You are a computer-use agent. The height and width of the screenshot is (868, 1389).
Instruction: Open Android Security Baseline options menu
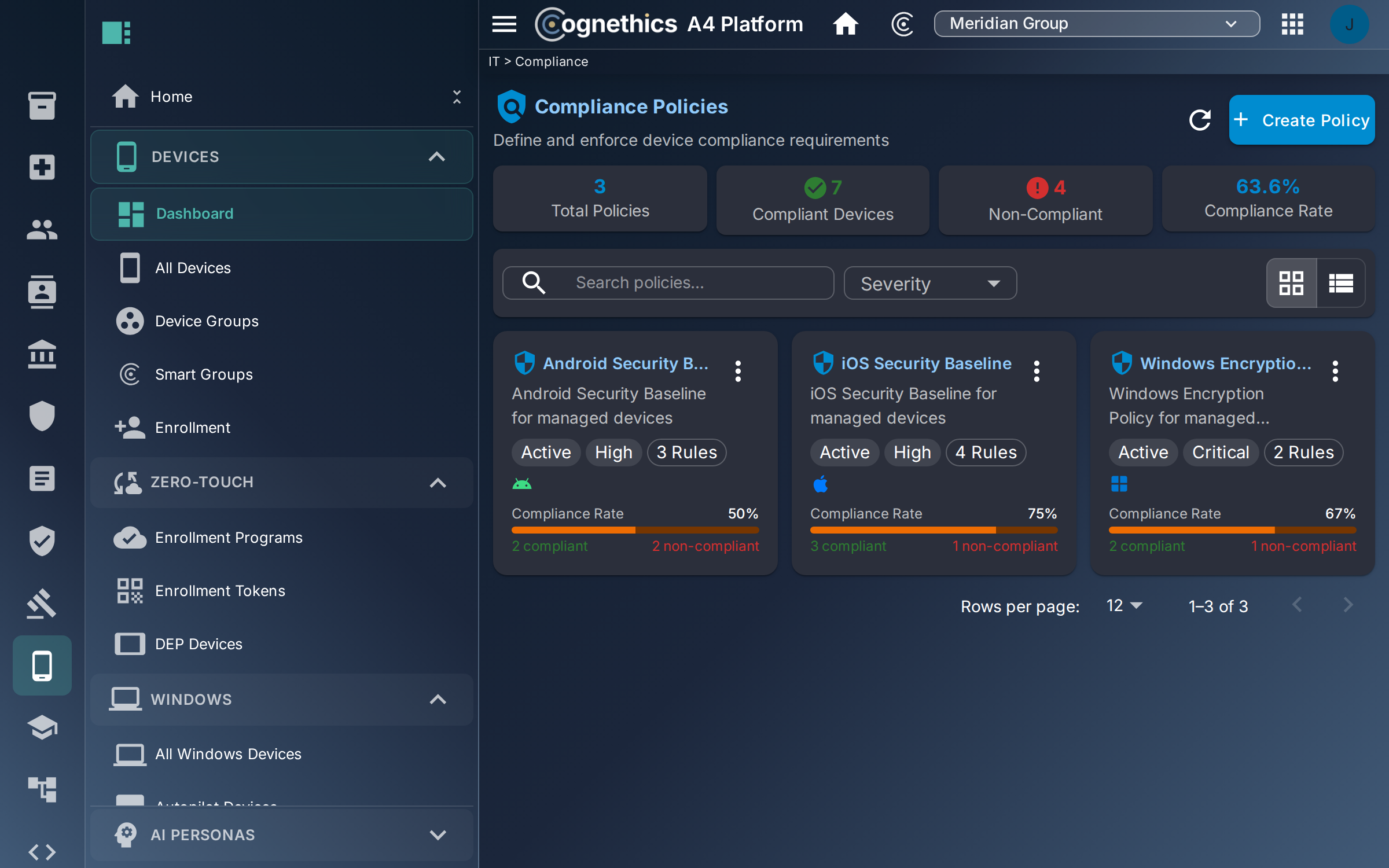coord(738,371)
